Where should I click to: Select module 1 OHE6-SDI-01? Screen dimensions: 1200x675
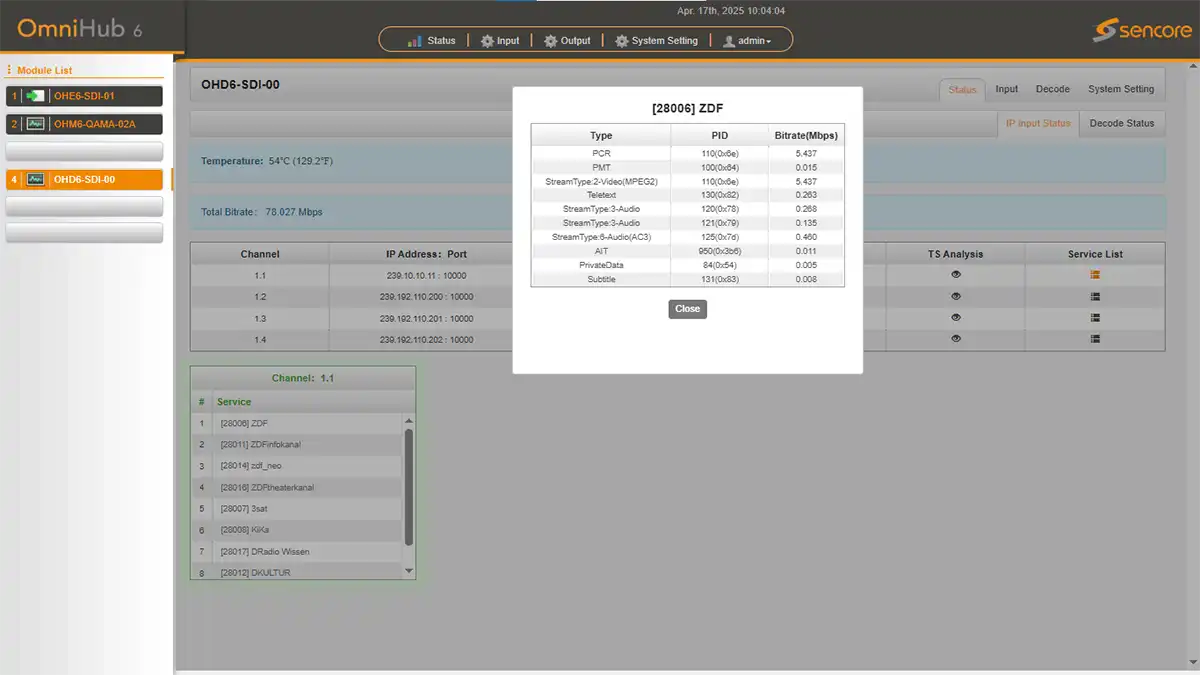click(x=84, y=96)
